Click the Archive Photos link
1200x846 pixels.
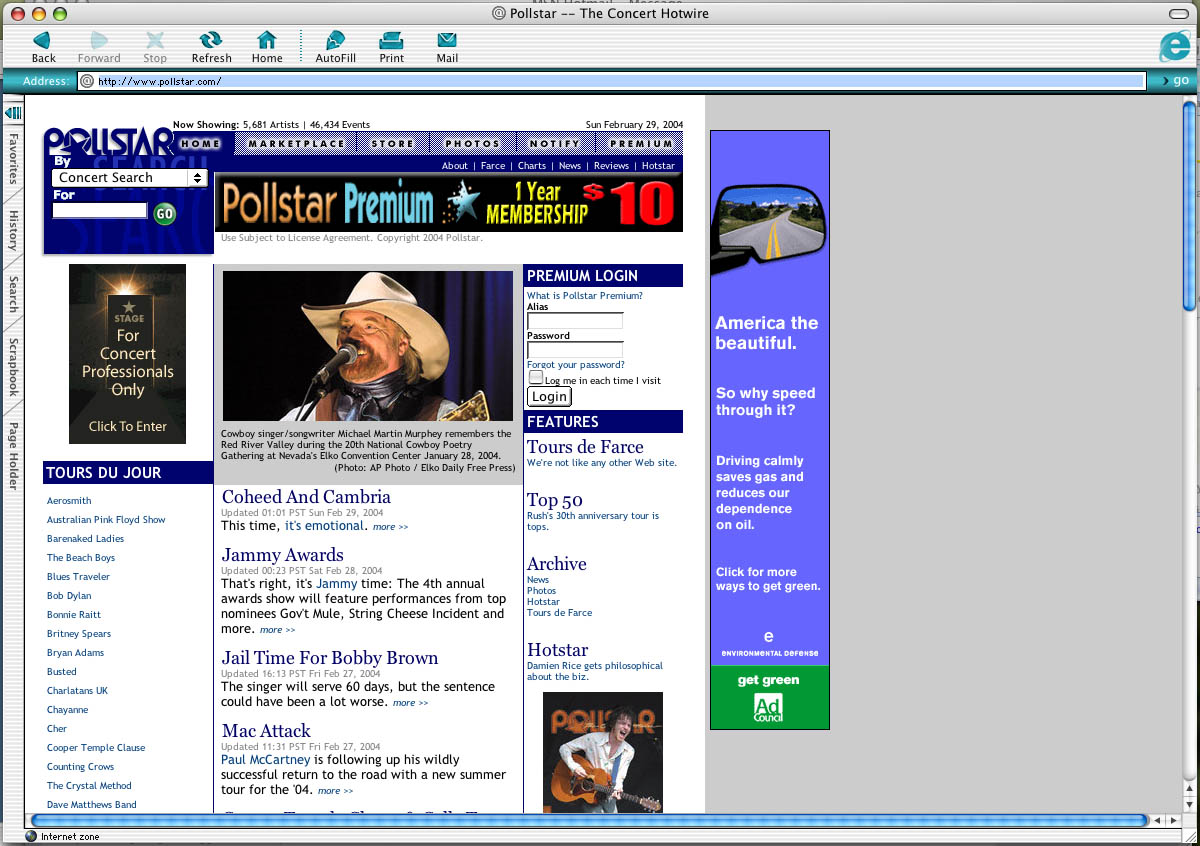(x=541, y=591)
